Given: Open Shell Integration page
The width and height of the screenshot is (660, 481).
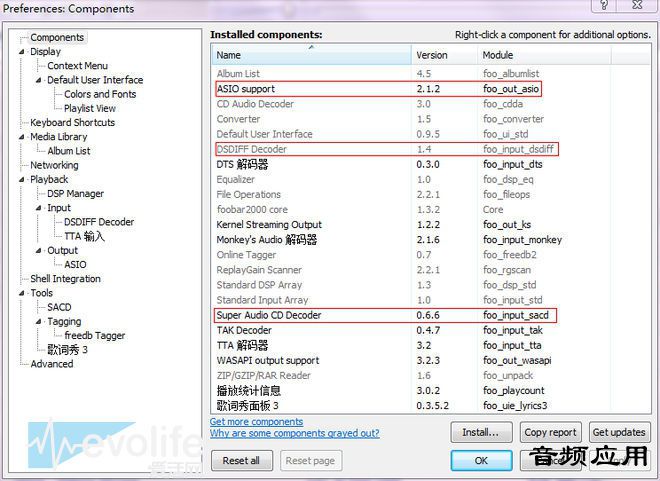Looking at the screenshot, I should [x=65, y=279].
